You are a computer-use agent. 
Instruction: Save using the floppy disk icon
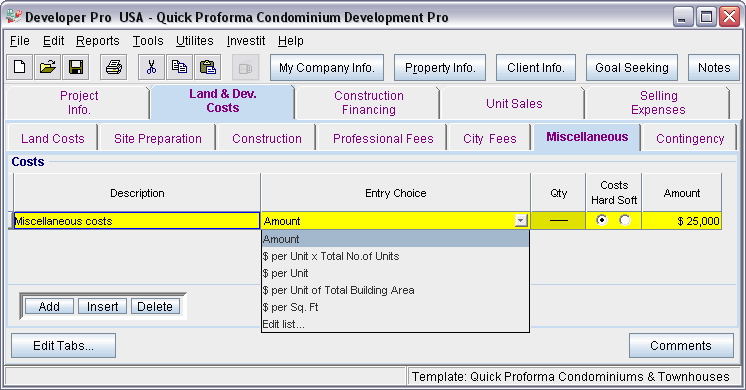pyautogui.click(x=76, y=67)
